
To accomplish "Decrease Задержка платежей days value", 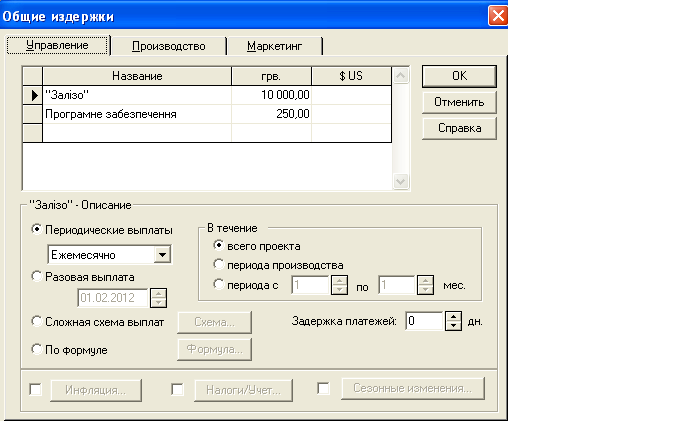I will pyautogui.click(x=453, y=326).
